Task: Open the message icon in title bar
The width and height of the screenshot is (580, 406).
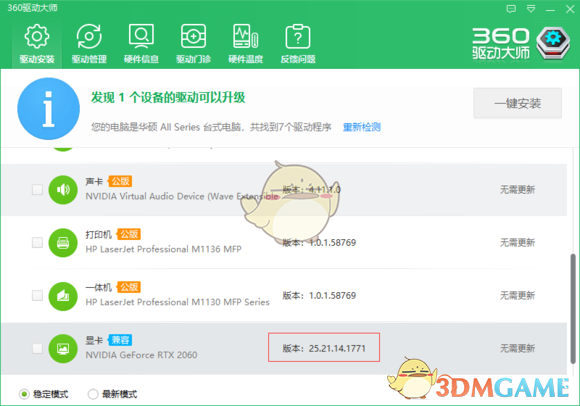Action: click(511, 9)
